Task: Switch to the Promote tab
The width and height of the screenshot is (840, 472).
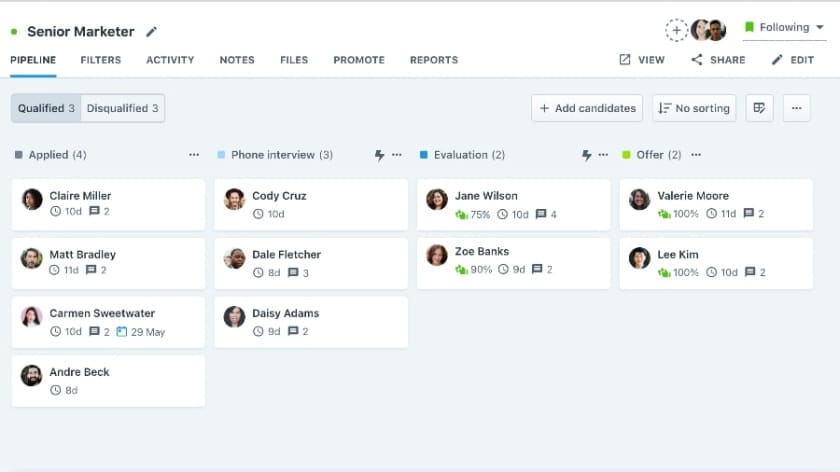Action: point(359,60)
